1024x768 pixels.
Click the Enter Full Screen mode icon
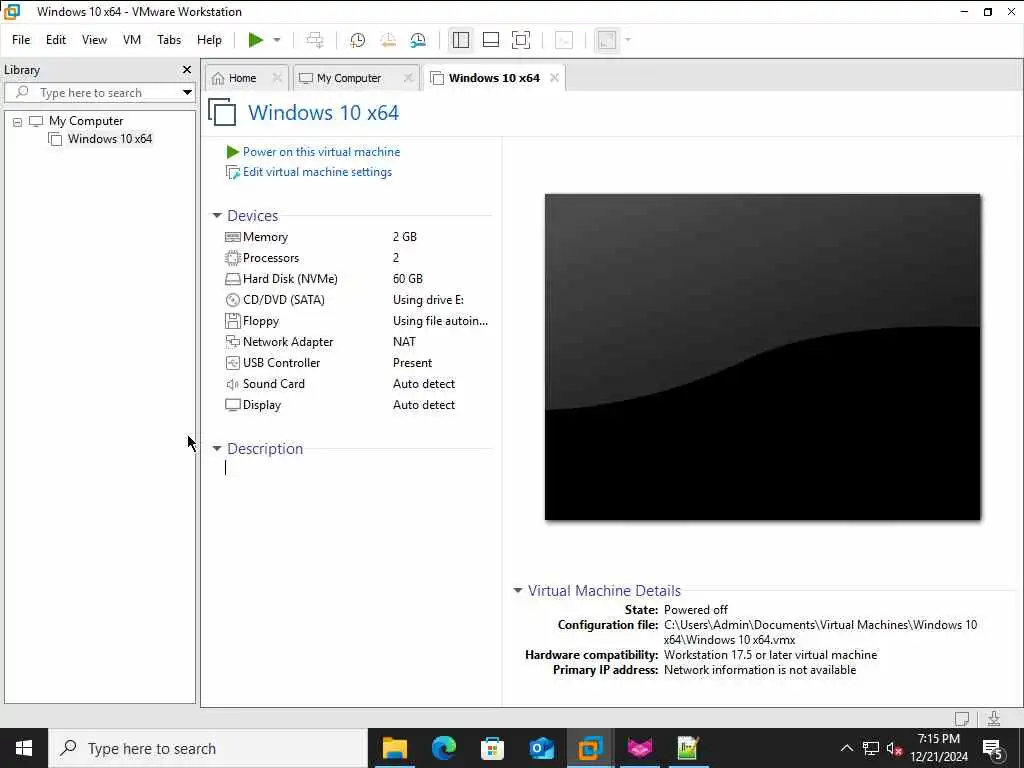point(520,40)
